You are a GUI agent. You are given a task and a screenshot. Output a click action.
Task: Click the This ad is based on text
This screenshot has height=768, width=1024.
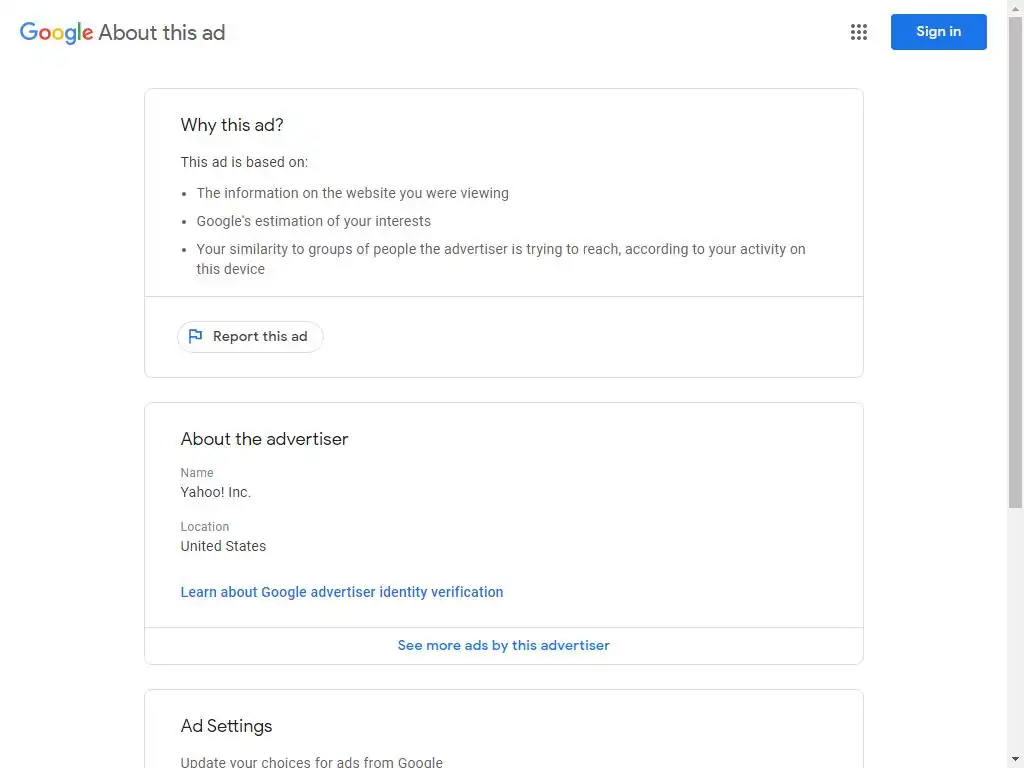[x=244, y=162]
